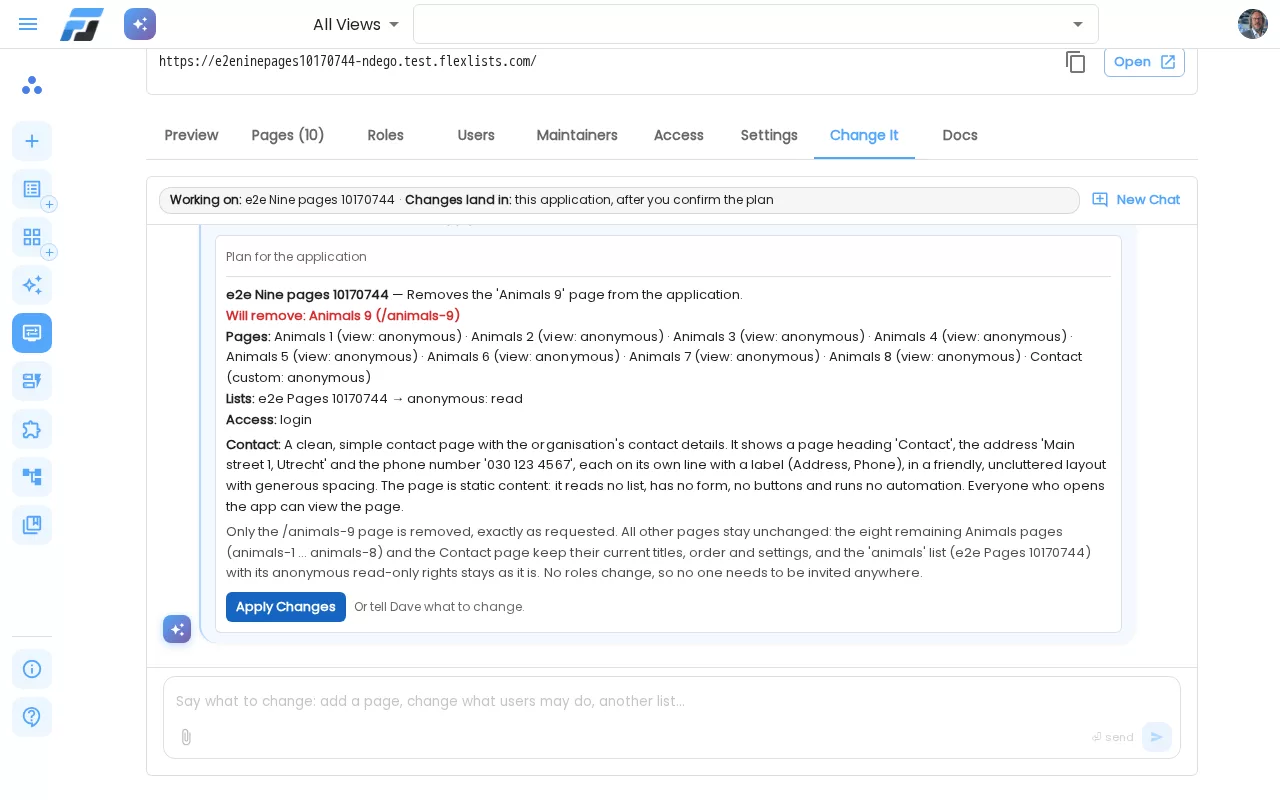1280x800 pixels.
Task: Go to the Users tab
Action: (x=476, y=135)
